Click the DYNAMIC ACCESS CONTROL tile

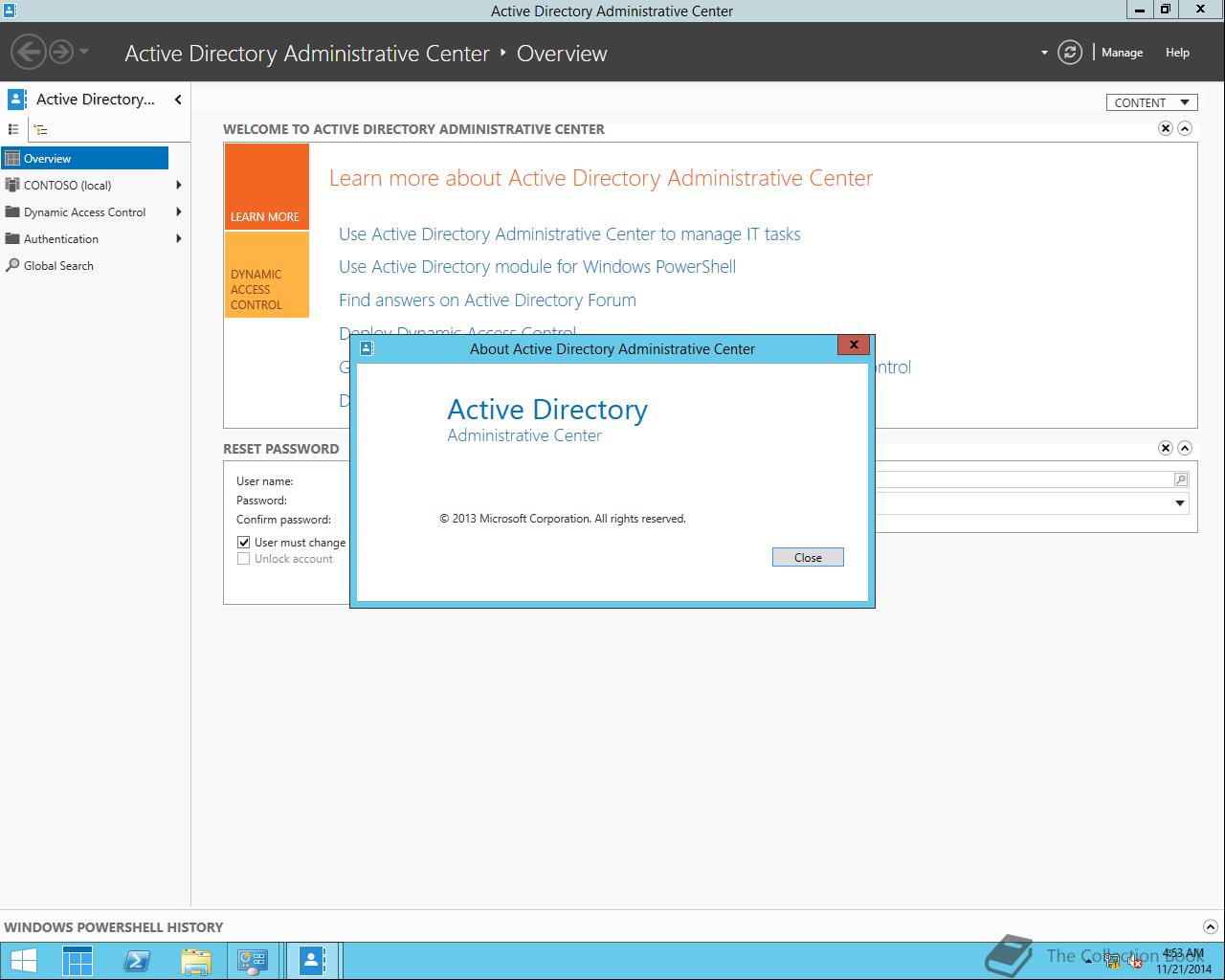coord(267,275)
